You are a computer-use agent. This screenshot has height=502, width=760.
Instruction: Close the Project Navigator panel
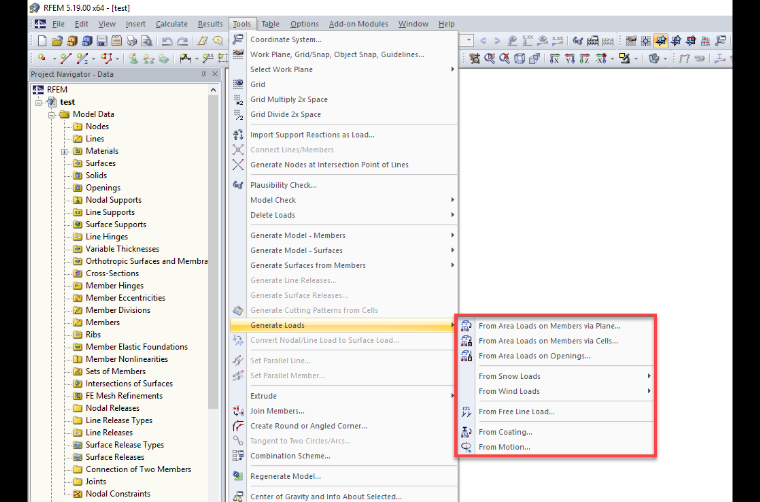tap(215, 74)
